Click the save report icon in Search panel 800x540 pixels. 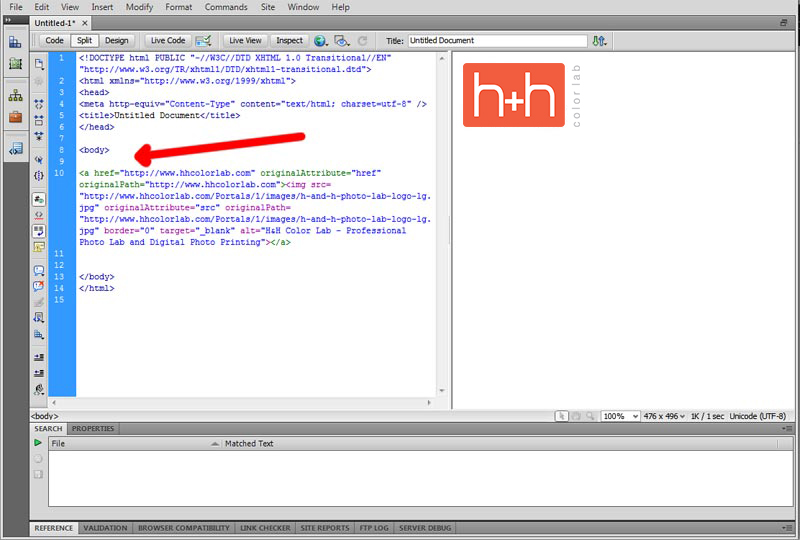tap(38, 474)
